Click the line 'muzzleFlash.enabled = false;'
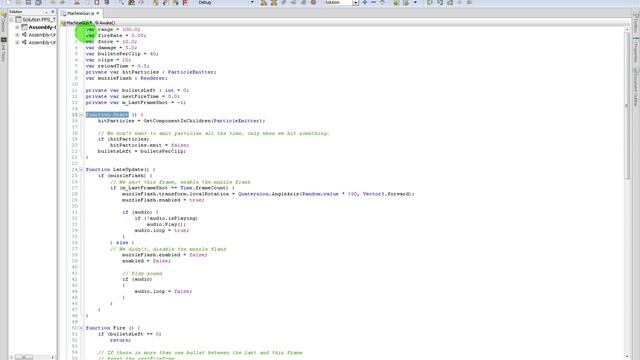The image size is (640, 360). point(164,255)
